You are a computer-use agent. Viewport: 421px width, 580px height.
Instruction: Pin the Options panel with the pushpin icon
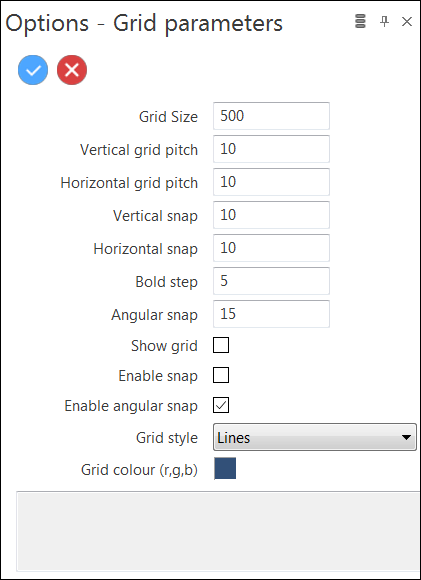pyautogui.click(x=384, y=21)
